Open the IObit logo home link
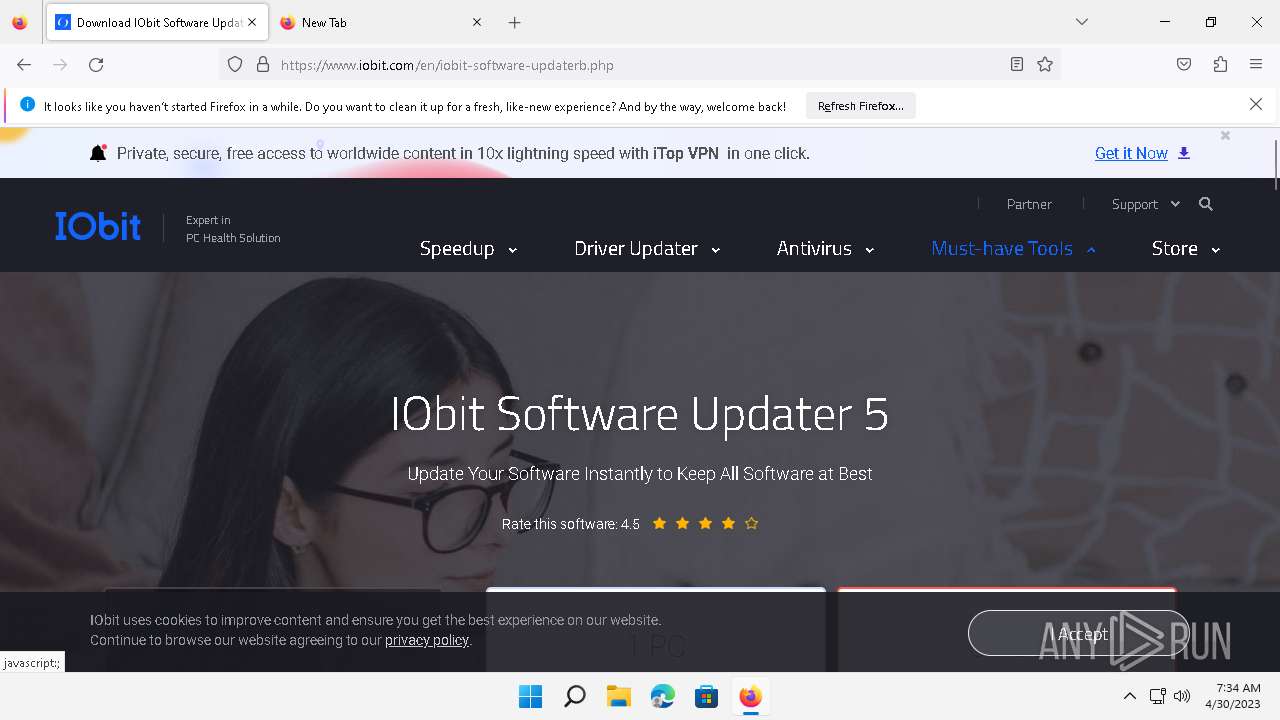 click(x=98, y=227)
